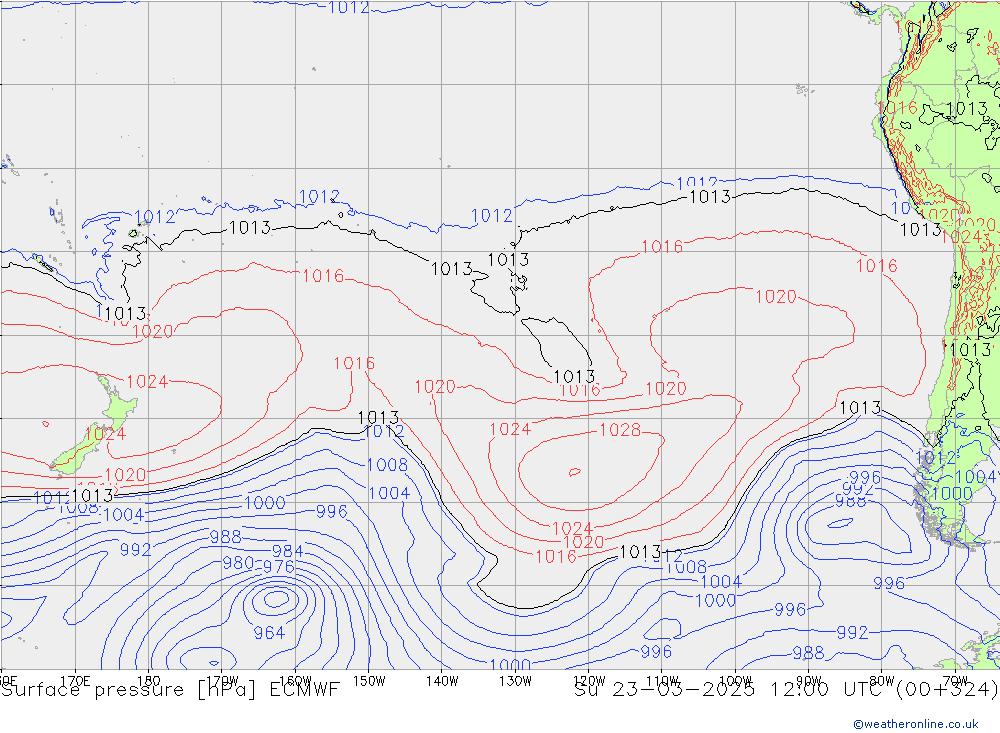Click the 140W longitude label

tap(442, 681)
